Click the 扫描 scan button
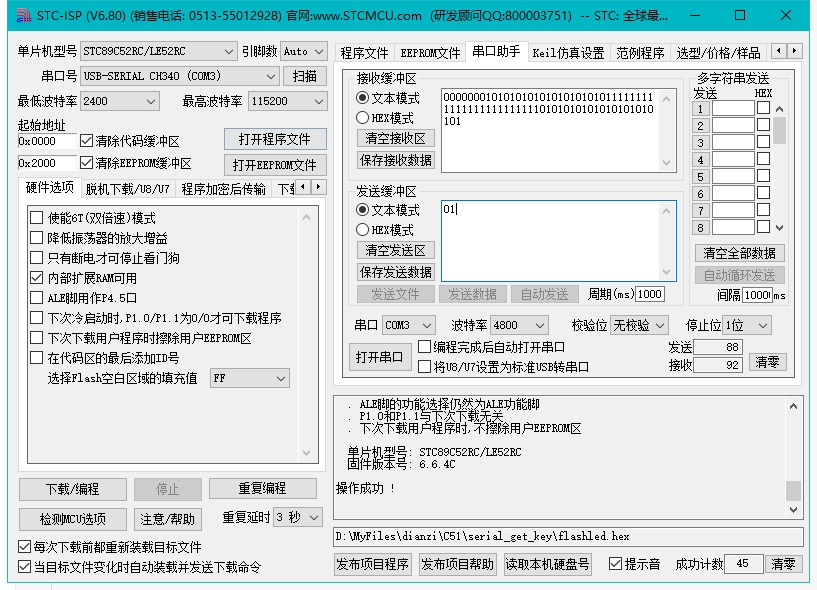Screen dimensions: 817x590 point(305,76)
